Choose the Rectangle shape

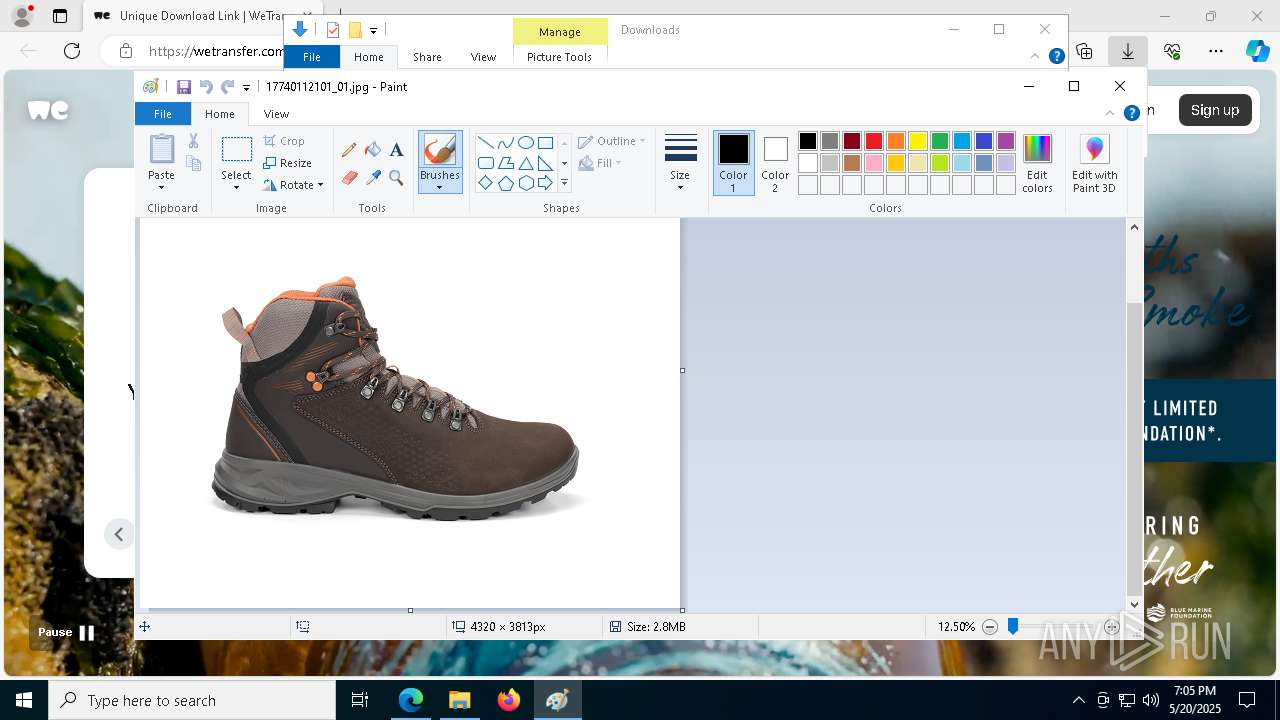[545, 142]
